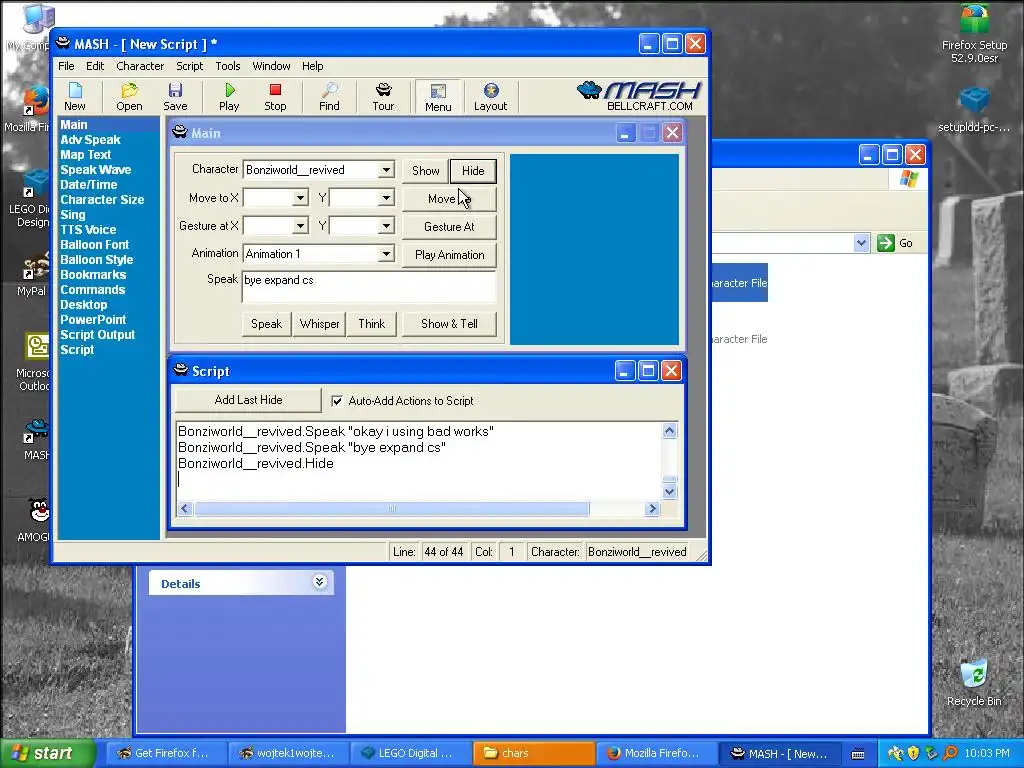1024x768 pixels.
Task: Open the Tools menu
Action: point(228,66)
